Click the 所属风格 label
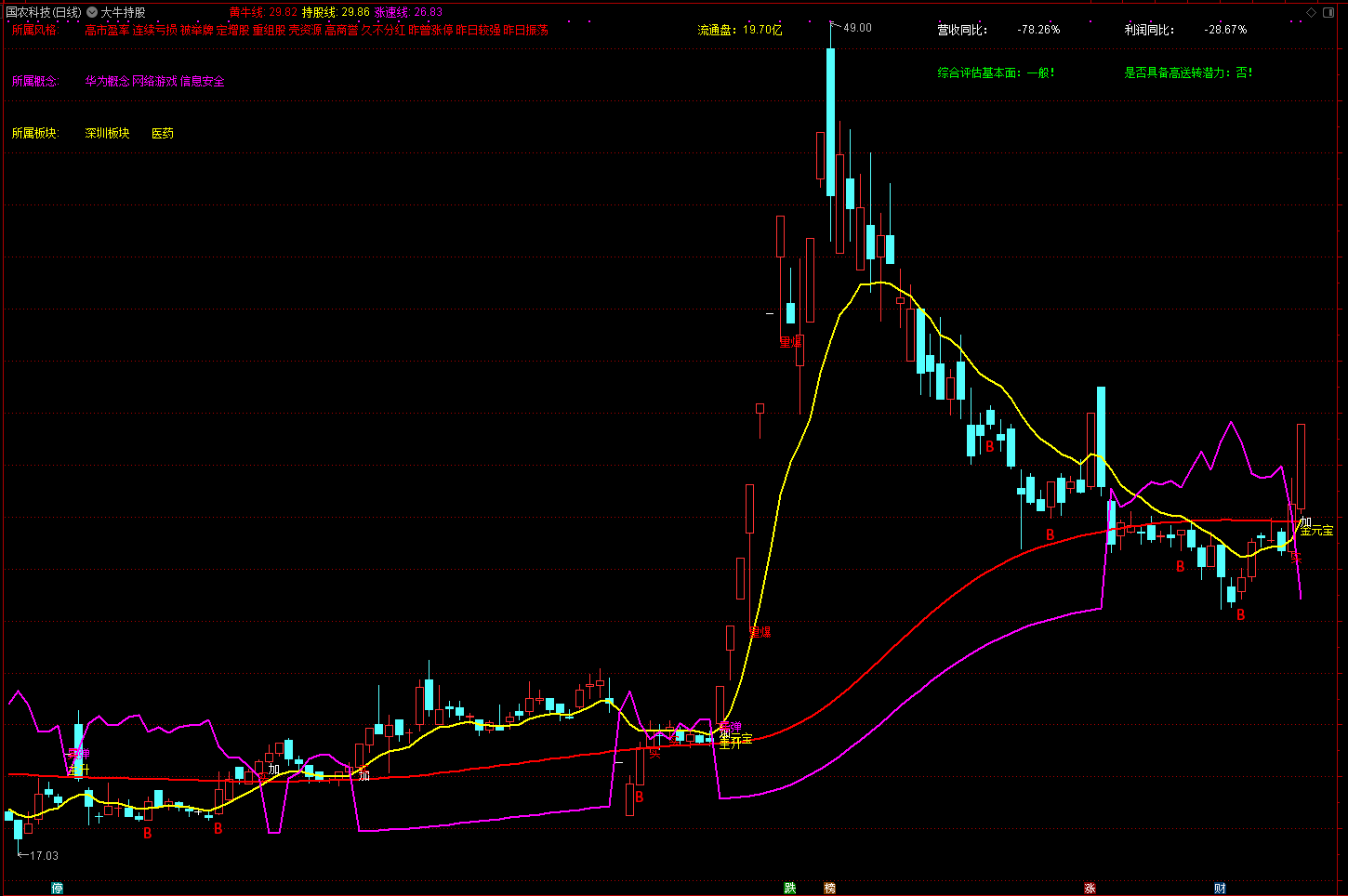 (34, 30)
